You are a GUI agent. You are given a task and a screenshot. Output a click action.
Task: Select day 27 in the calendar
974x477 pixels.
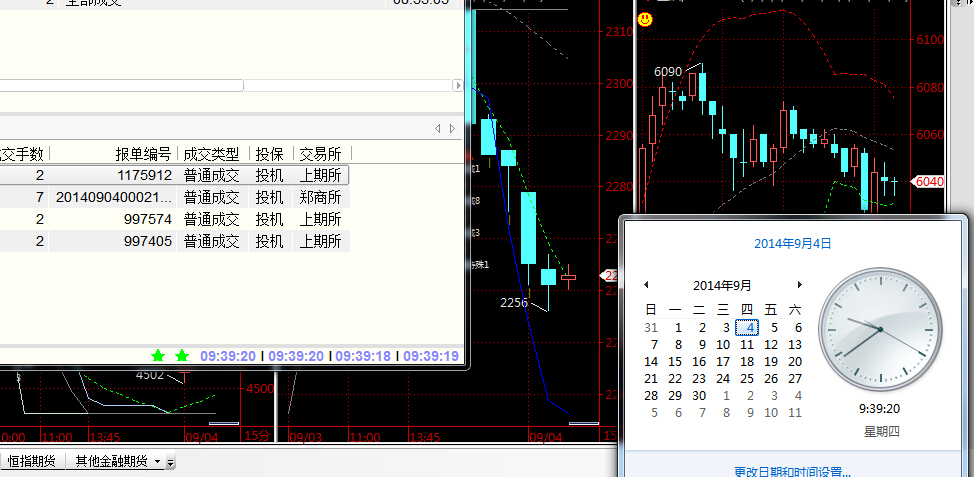coord(795,378)
